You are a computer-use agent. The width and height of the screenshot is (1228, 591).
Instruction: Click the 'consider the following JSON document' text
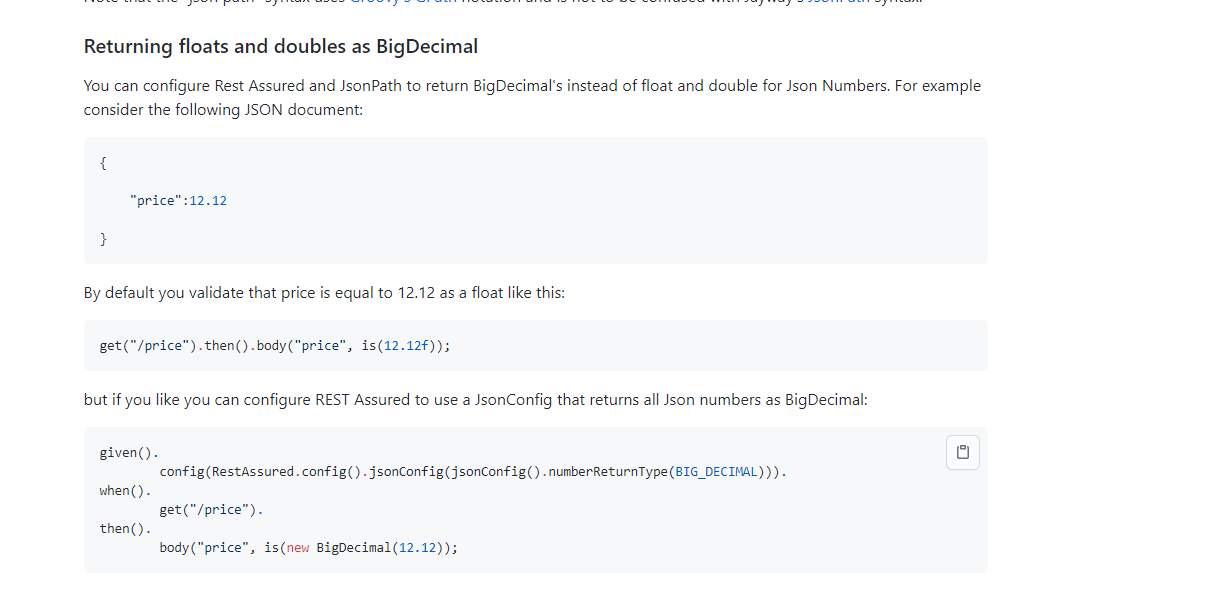(x=223, y=110)
